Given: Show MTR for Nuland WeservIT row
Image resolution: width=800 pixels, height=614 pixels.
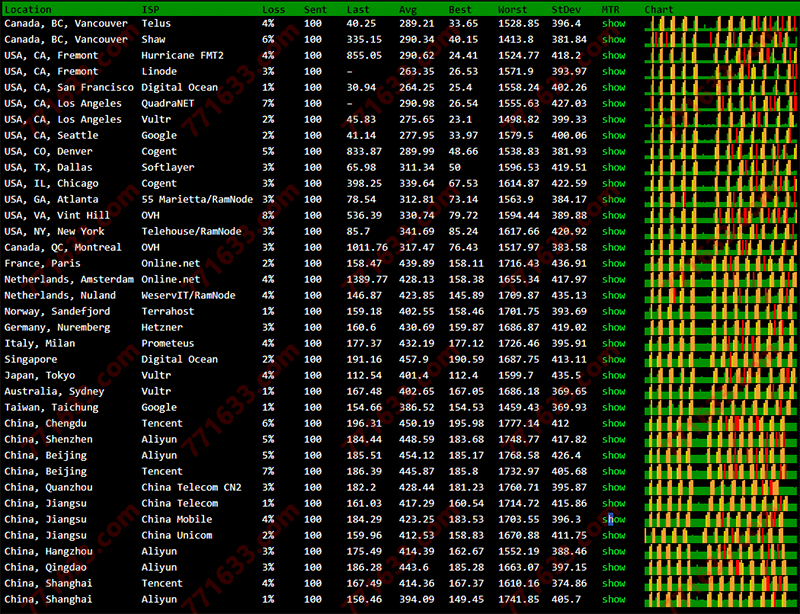Looking at the screenshot, I should (x=613, y=295).
